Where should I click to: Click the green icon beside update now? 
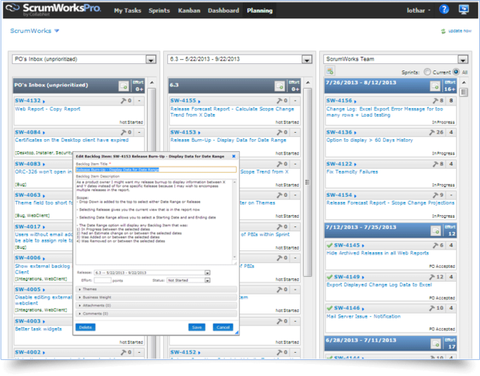point(443,31)
